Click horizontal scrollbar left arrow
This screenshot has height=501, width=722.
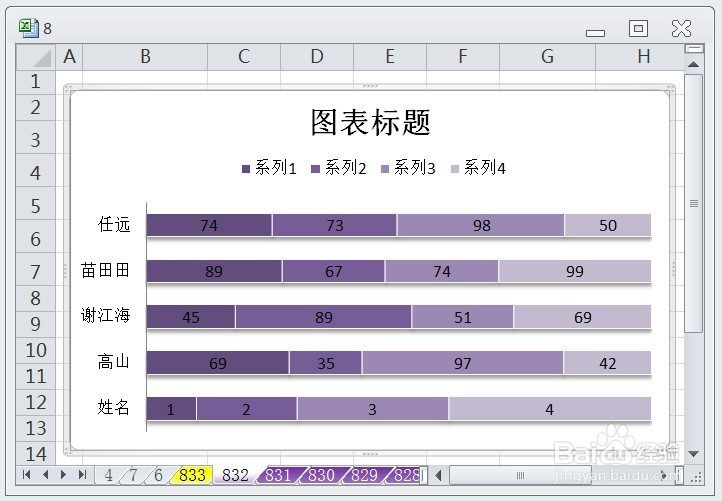[438, 475]
